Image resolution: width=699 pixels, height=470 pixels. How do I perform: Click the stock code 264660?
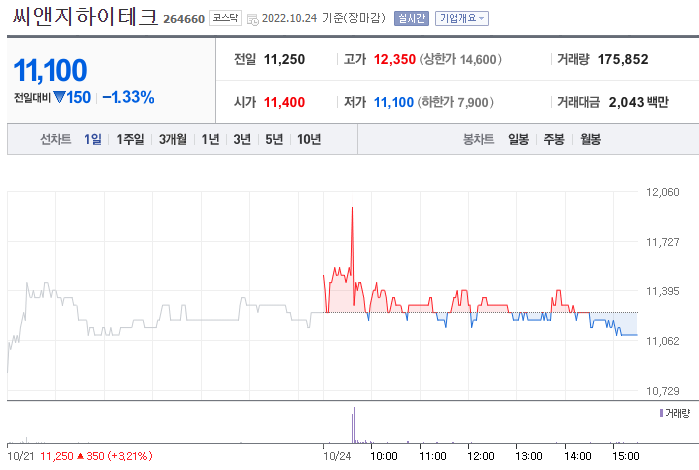coord(184,19)
